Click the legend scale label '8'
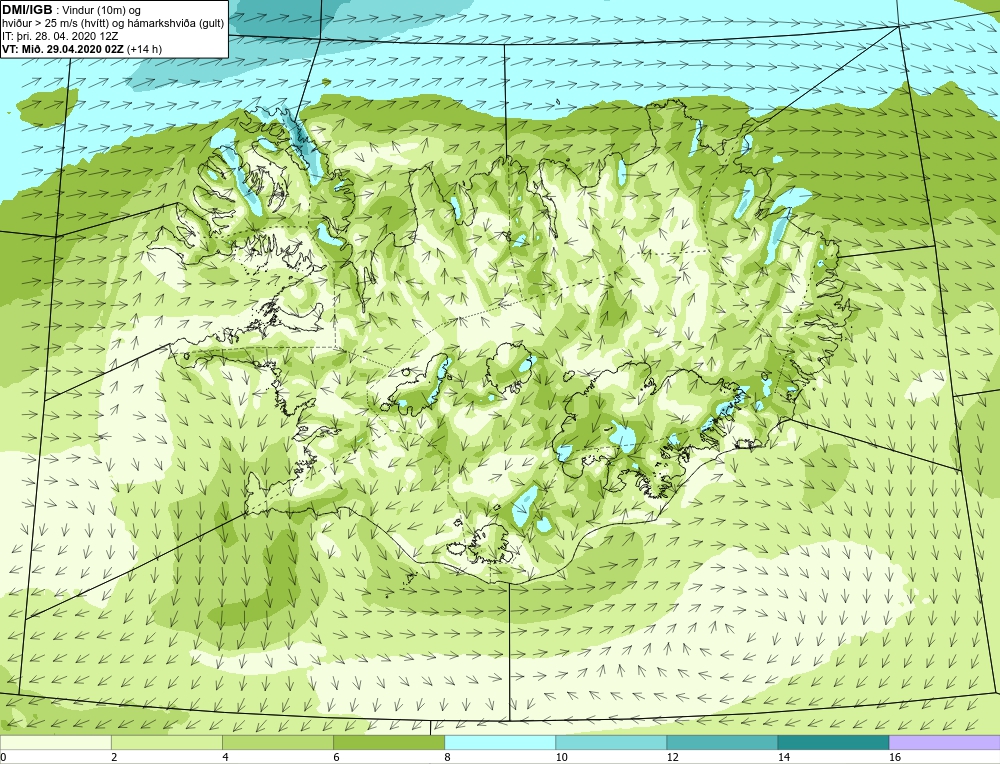This screenshot has width=1000, height=764. point(447,757)
